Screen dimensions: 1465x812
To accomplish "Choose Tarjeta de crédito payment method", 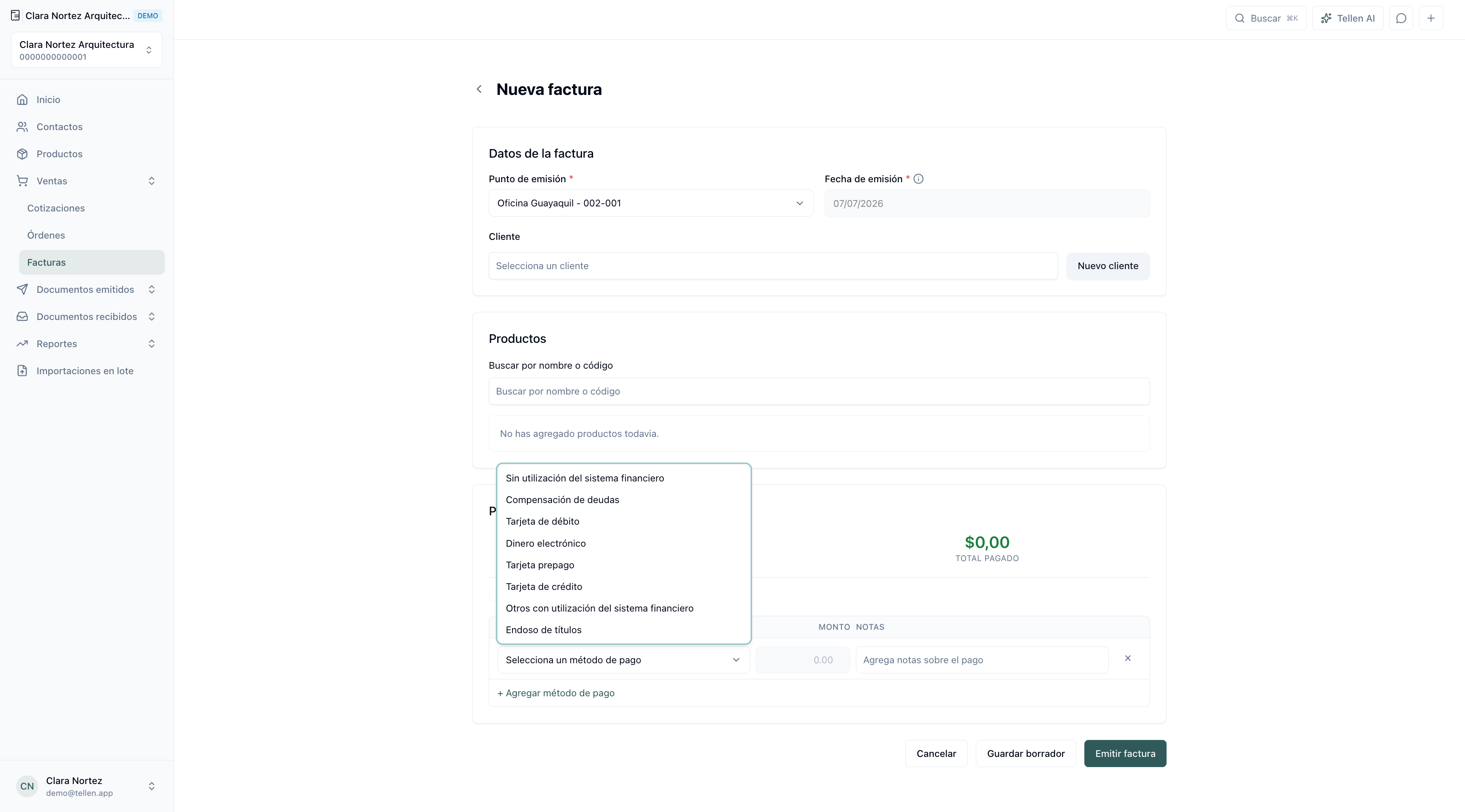I will click(624, 587).
